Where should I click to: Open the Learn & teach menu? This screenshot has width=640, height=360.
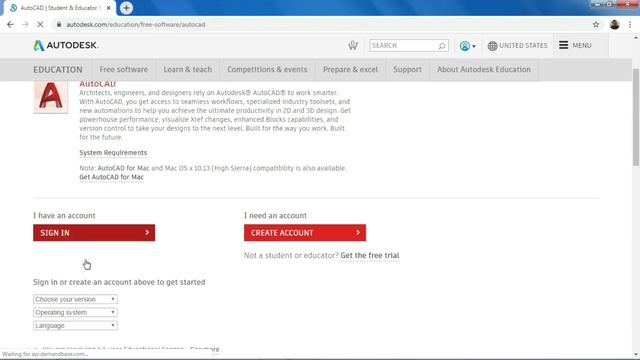tap(188, 69)
